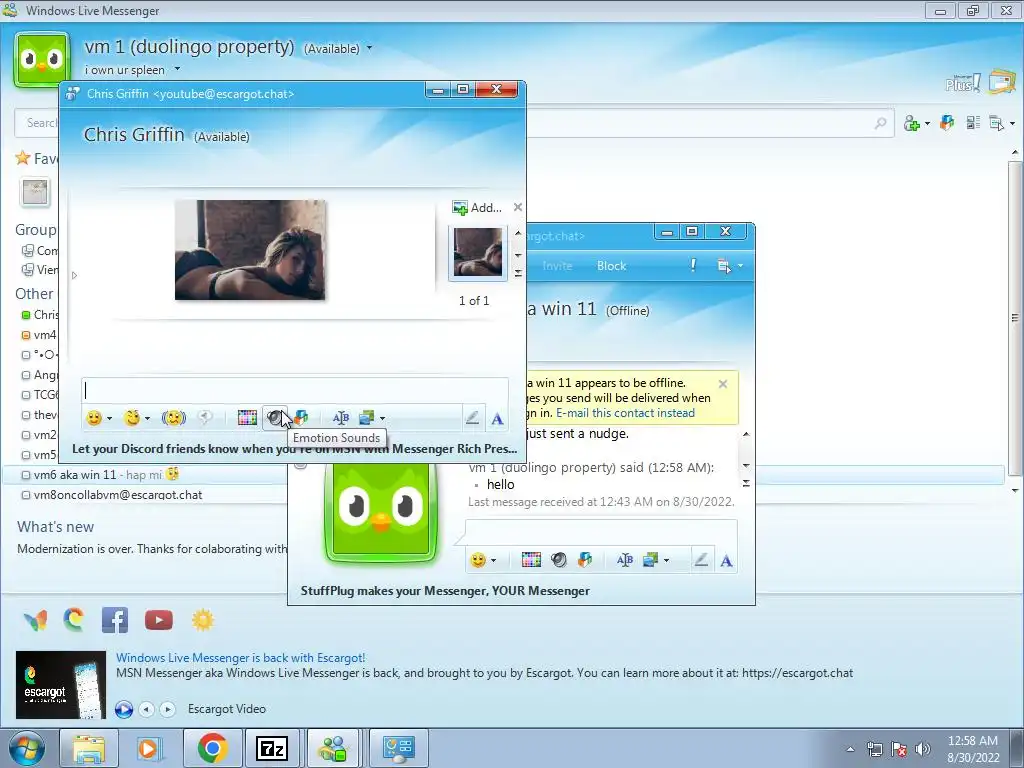Play the Escargot Video

(x=124, y=709)
